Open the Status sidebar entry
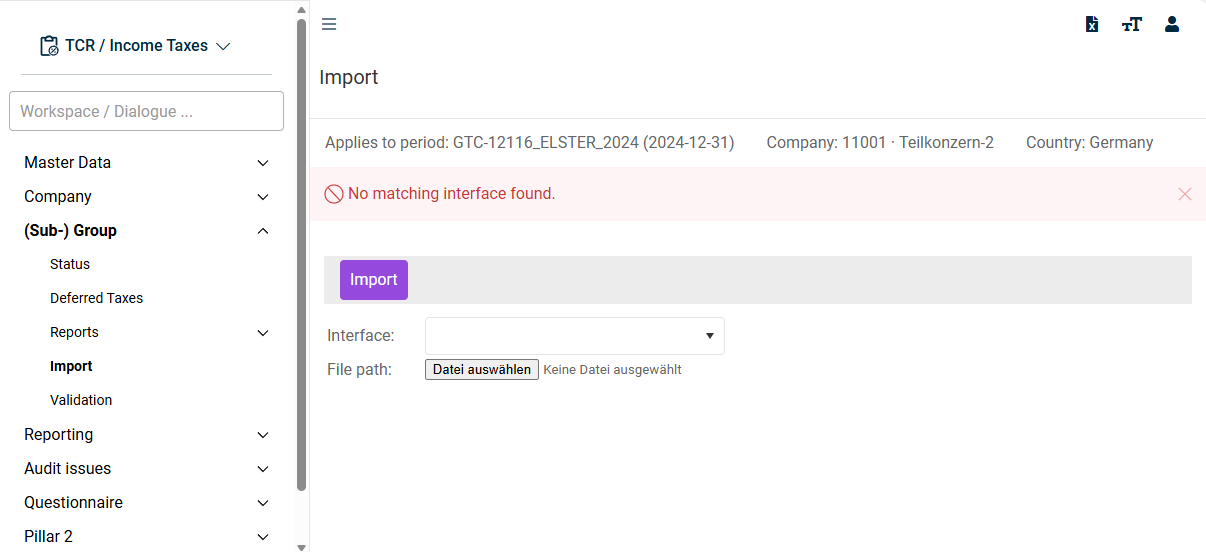This screenshot has height=552, width=1206. [x=70, y=265]
